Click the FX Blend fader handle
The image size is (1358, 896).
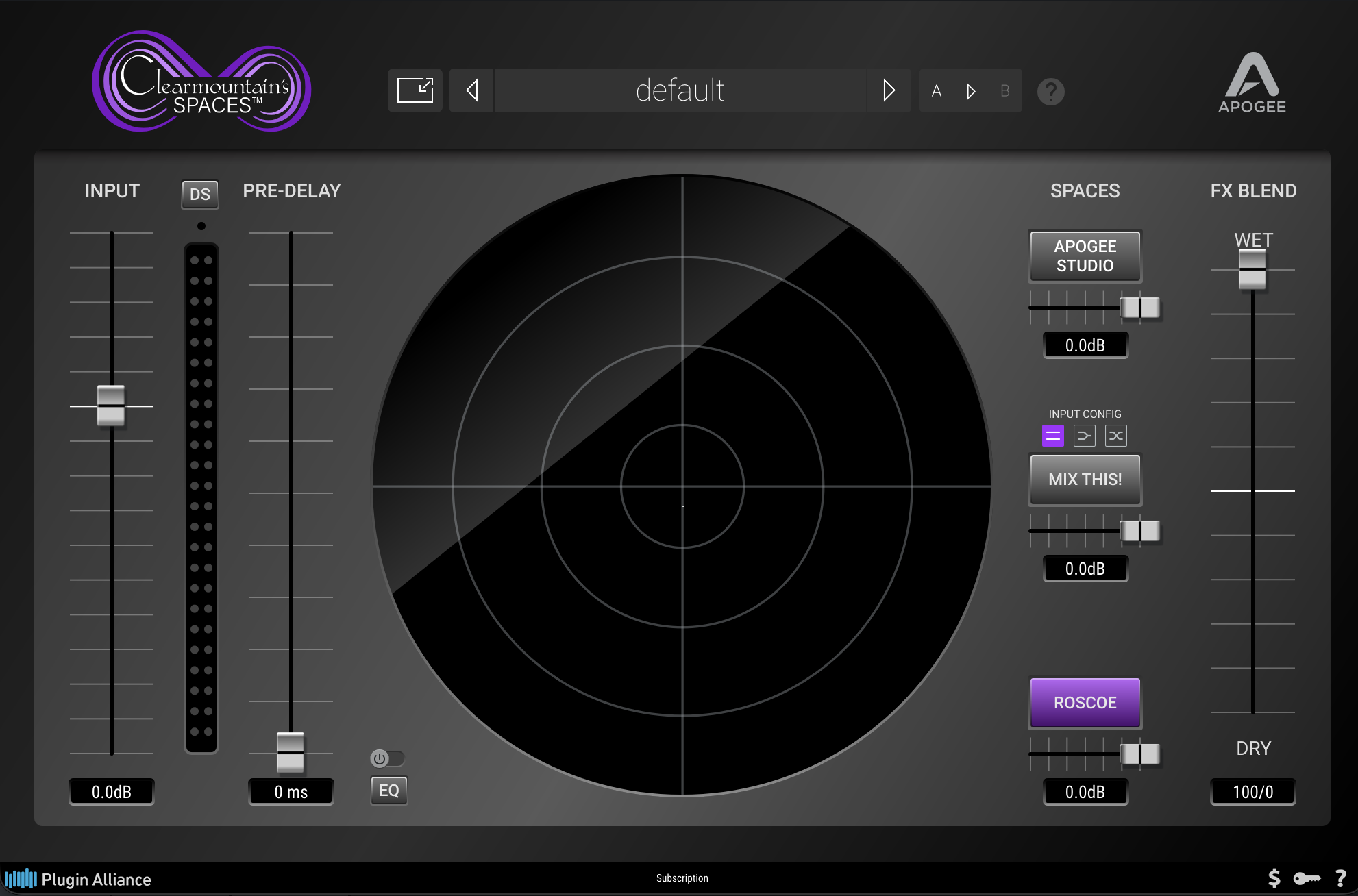pyautogui.click(x=1252, y=269)
